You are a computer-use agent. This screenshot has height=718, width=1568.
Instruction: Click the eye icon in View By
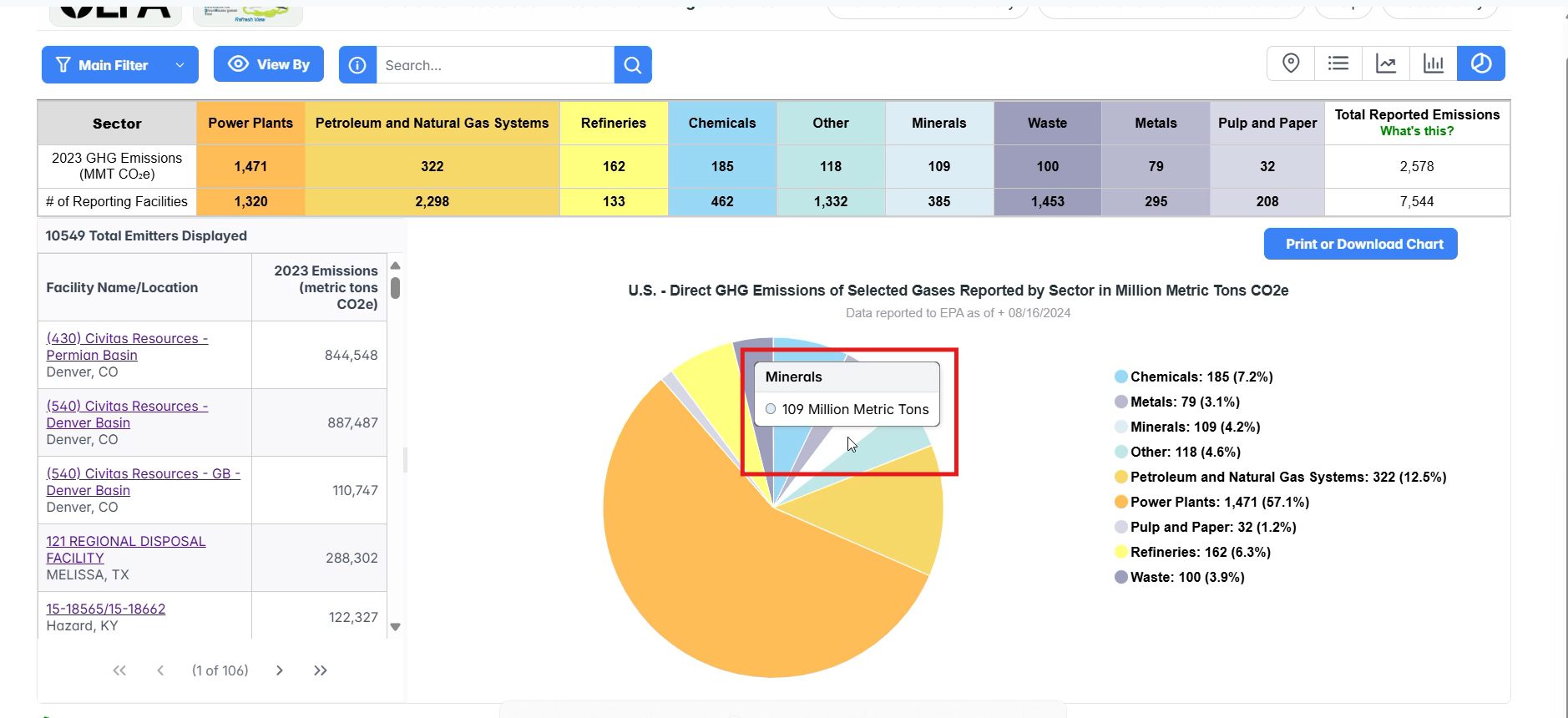pyautogui.click(x=238, y=64)
